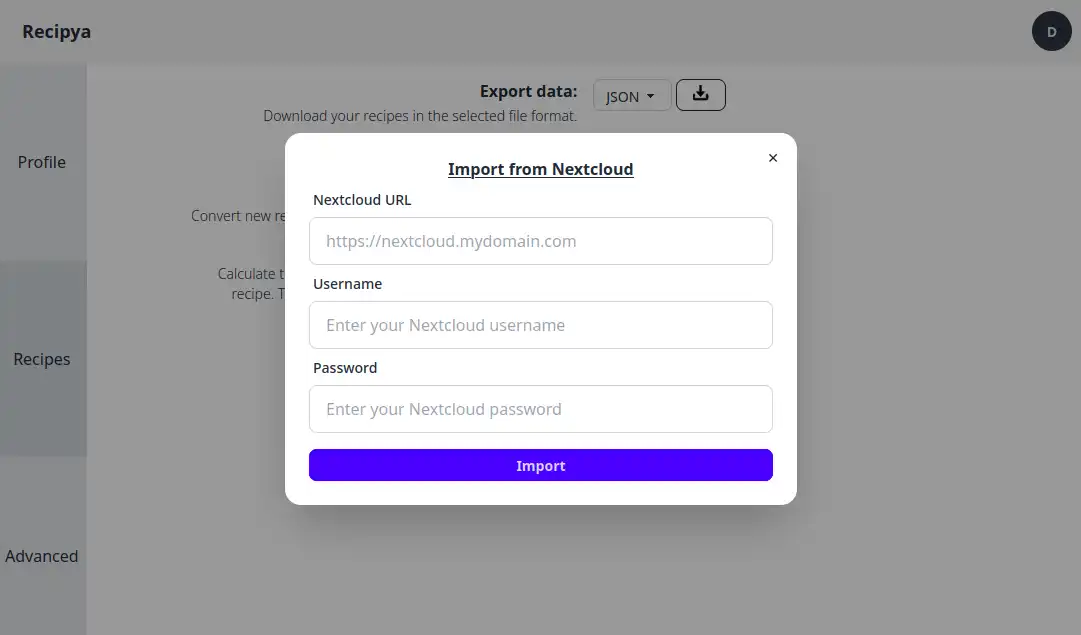Open the JSON export format dropdown
This screenshot has height=635, width=1081.
click(631, 97)
